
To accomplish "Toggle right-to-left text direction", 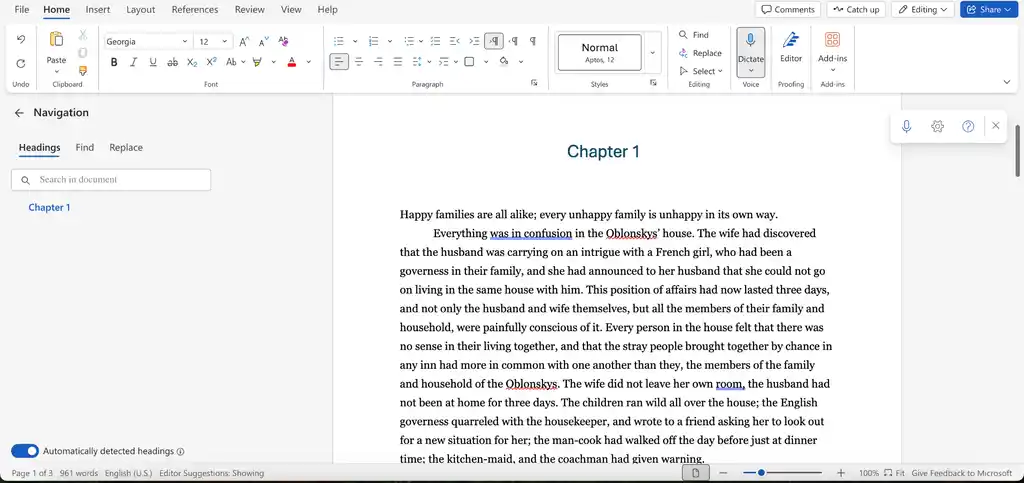I will click(513, 41).
